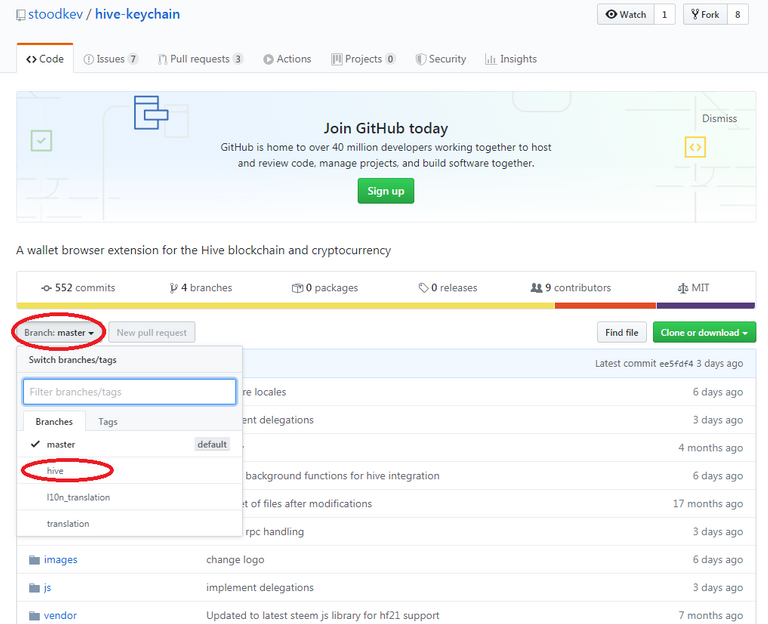768x624 pixels.
Task: View the 552 commits link
Action: 78,288
